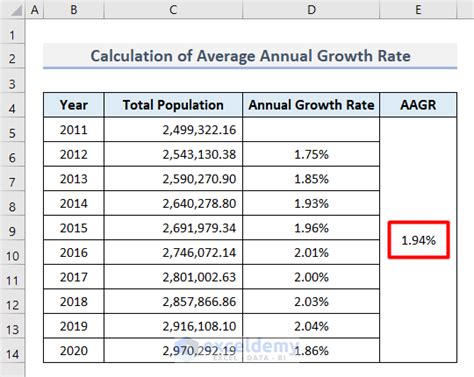
Task: Select the year cell 2019
Action: (74, 326)
